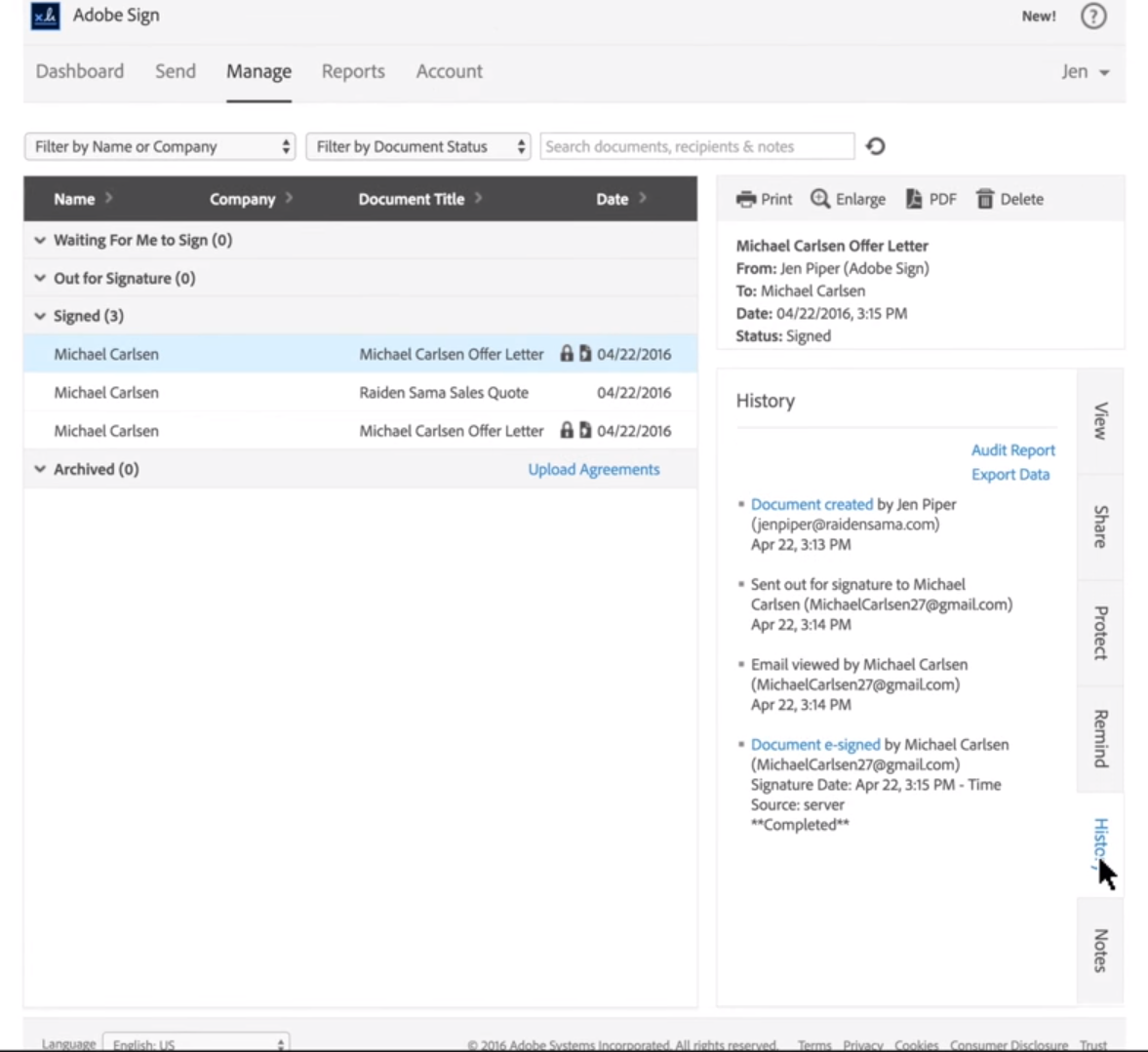Click the PDF download icon
The image size is (1148, 1052).
tap(914, 199)
